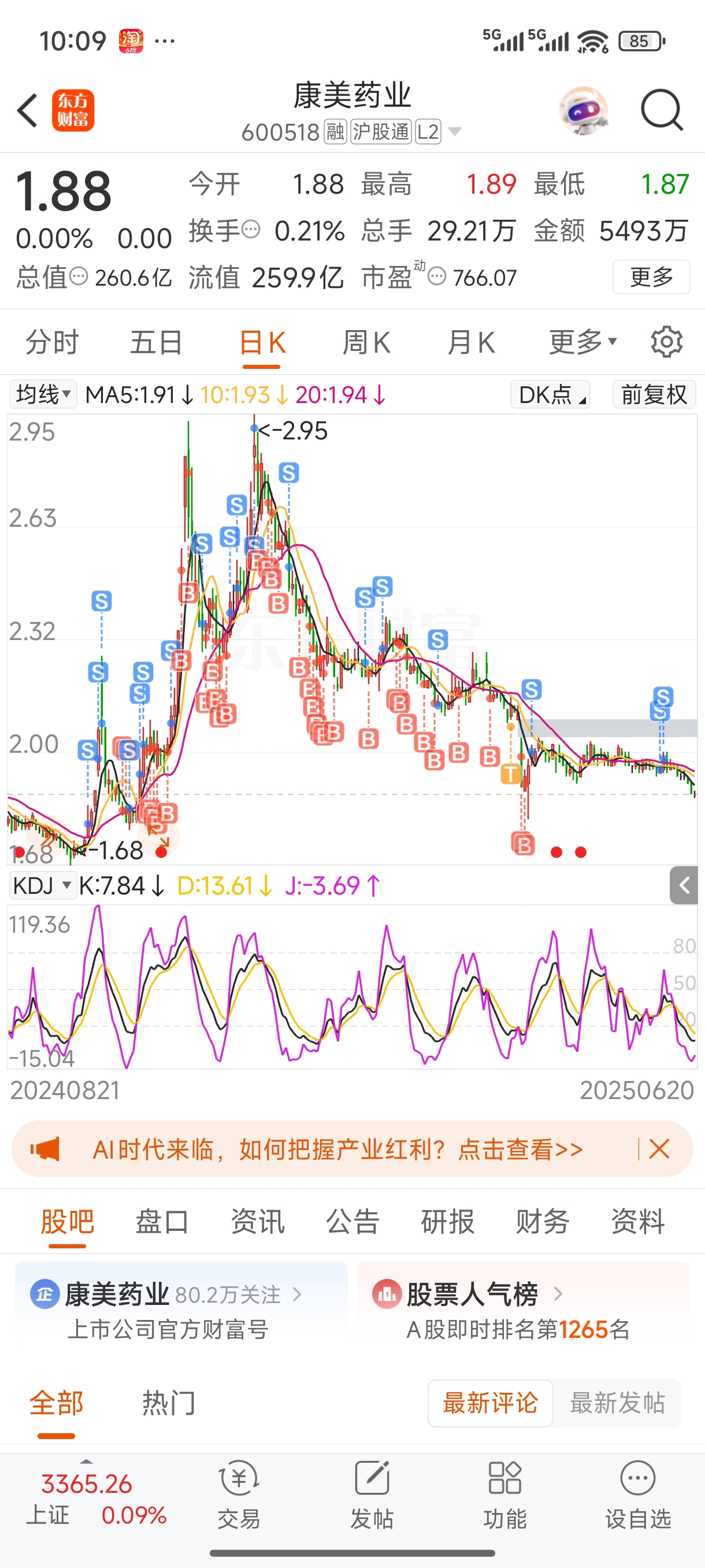Tap info icon beside 换手
This screenshot has width=705, height=1568.
pyautogui.click(x=251, y=230)
